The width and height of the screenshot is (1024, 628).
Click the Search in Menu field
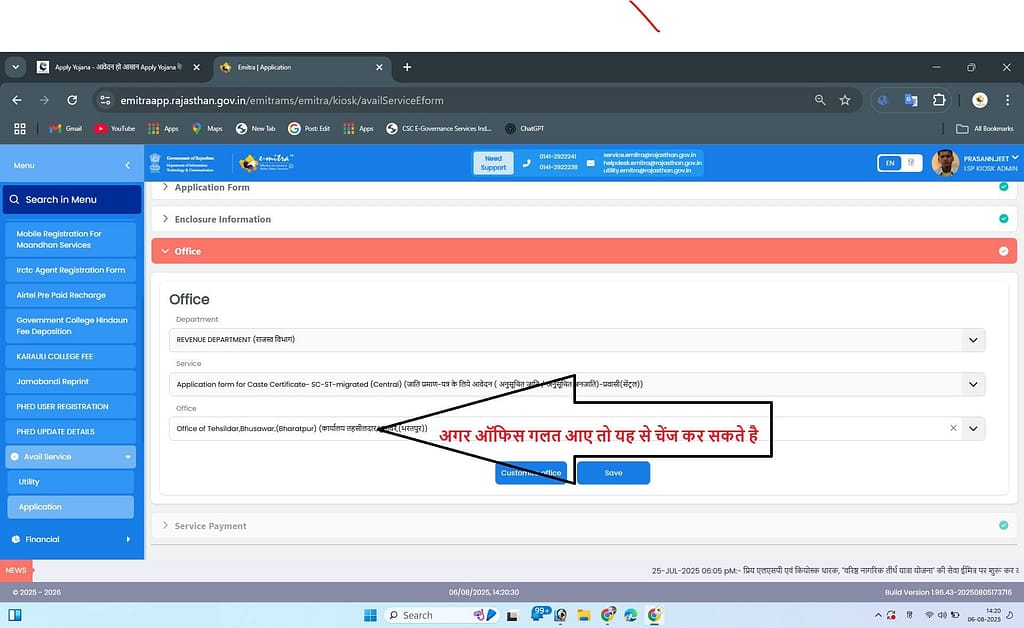[x=72, y=199]
